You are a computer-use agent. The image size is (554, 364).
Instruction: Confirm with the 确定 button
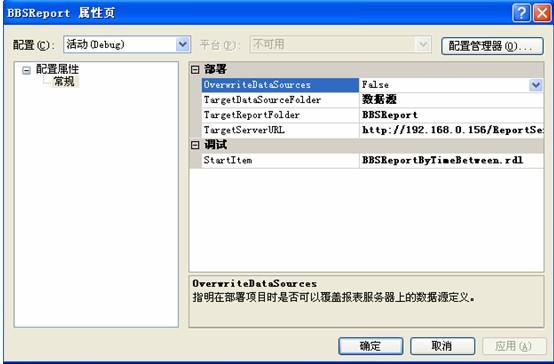coord(371,346)
